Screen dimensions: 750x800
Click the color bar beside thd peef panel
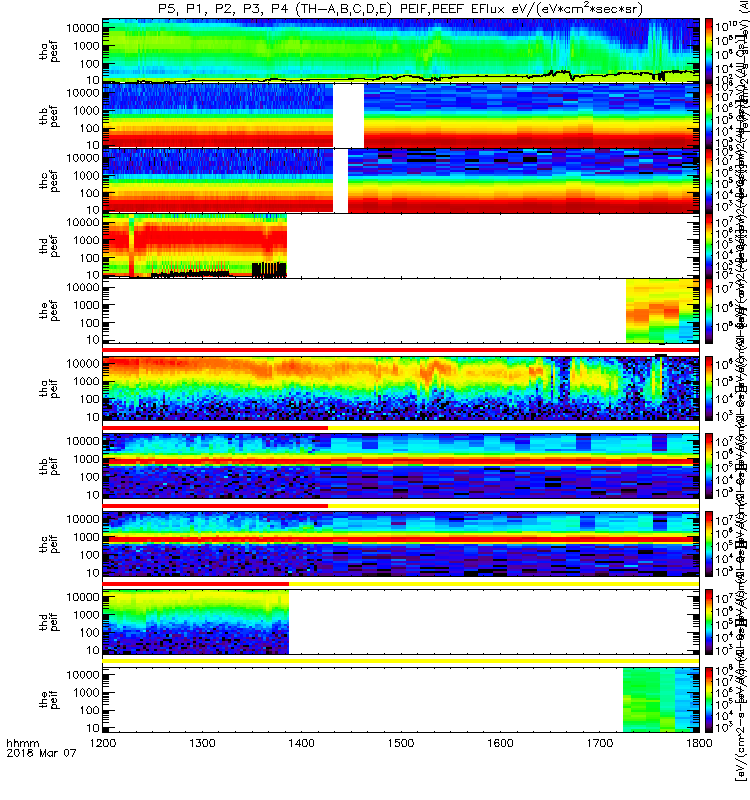tap(709, 245)
